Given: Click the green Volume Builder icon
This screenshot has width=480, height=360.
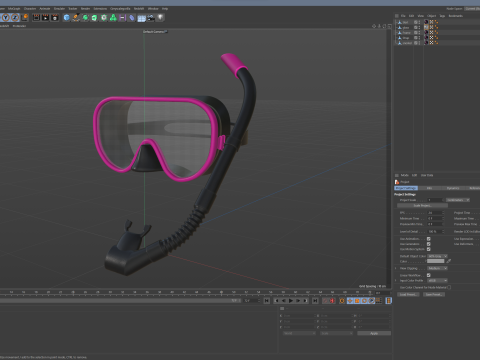Looking at the screenshot, I should [x=113, y=18].
